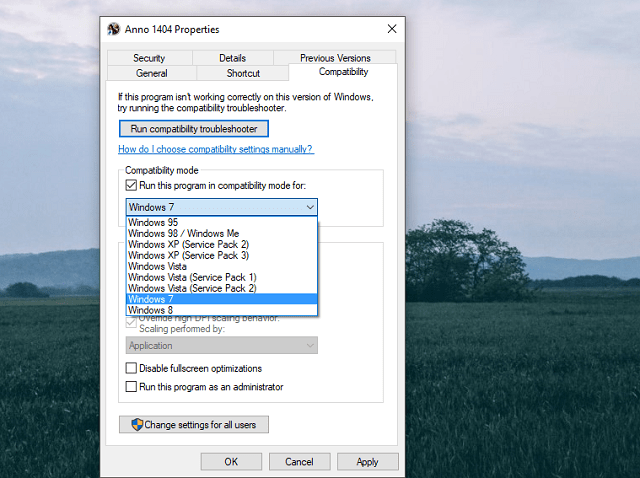Viewport: 640px width, 478px height.
Task: Collapse the Windows 7 compatibility dropdown
Action: 222,207
